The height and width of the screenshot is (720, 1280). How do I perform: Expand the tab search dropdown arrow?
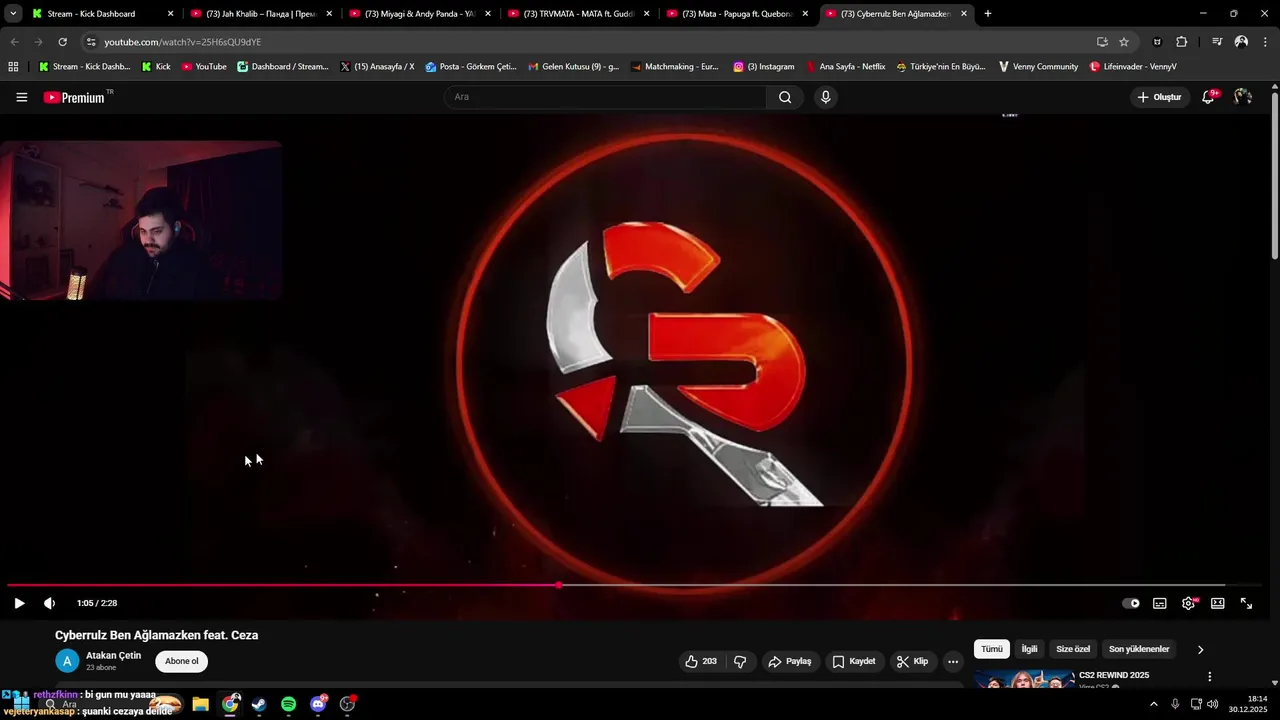[13, 14]
